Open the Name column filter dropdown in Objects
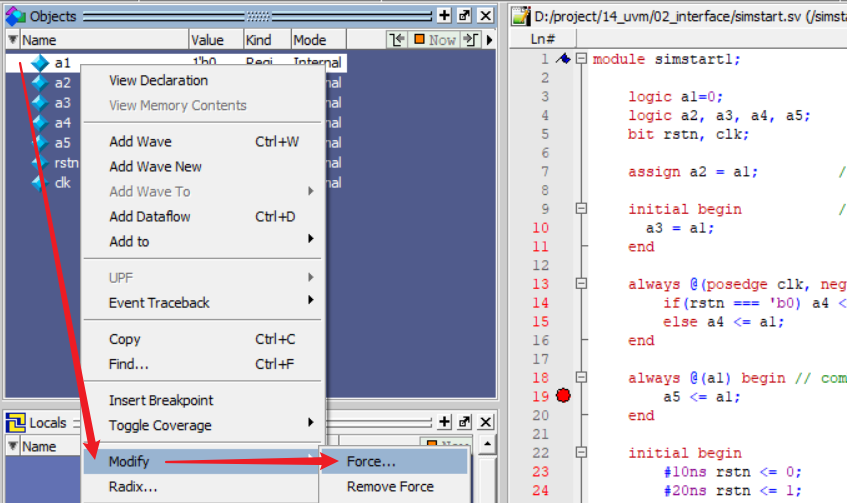The width and height of the screenshot is (847, 503). tap(12, 39)
